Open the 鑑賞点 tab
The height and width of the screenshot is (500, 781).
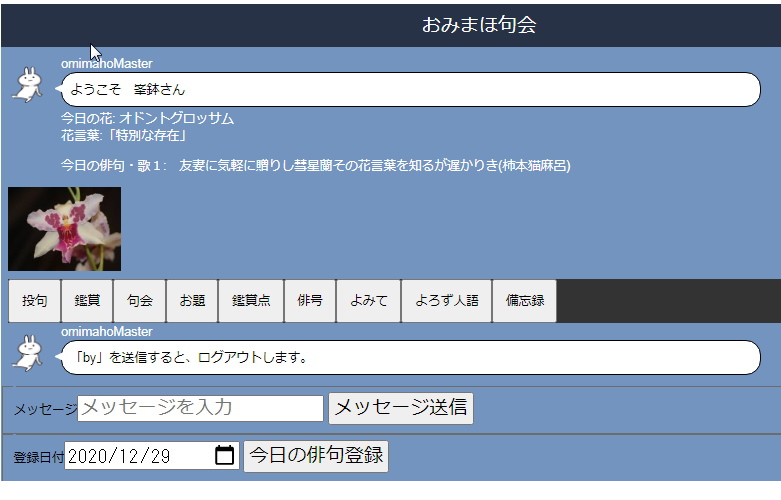pyautogui.click(x=251, y=301)
